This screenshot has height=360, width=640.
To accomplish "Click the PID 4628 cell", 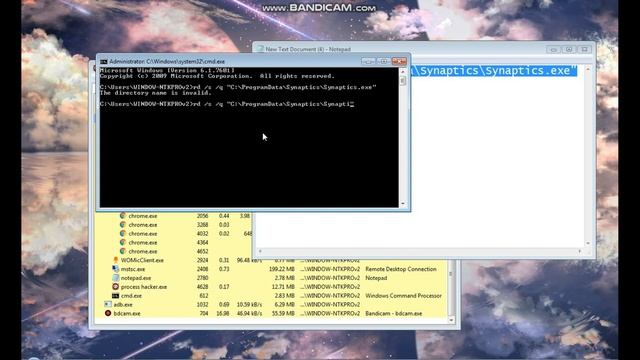I will (202, 287).
